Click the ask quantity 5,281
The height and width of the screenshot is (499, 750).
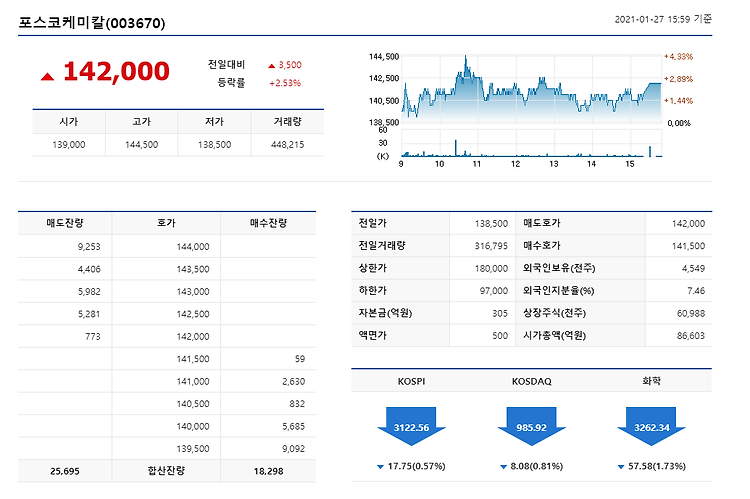89,314
